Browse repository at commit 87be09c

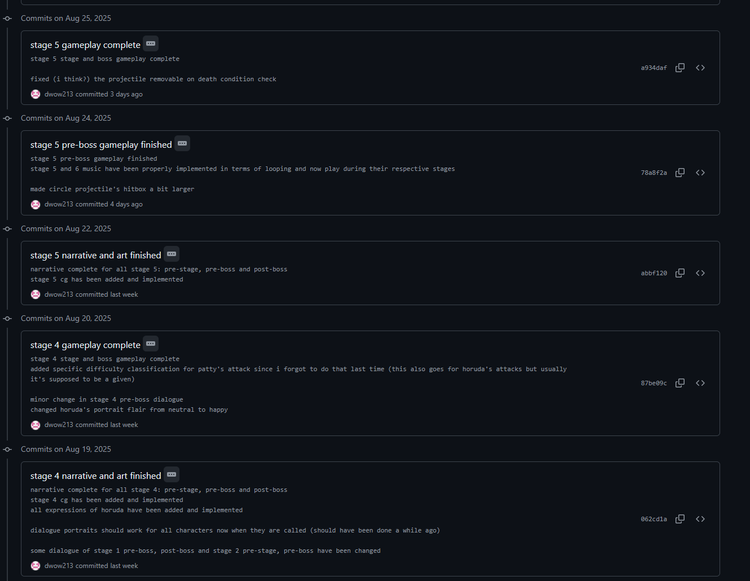pyautogui.click(x=700, y=383)
